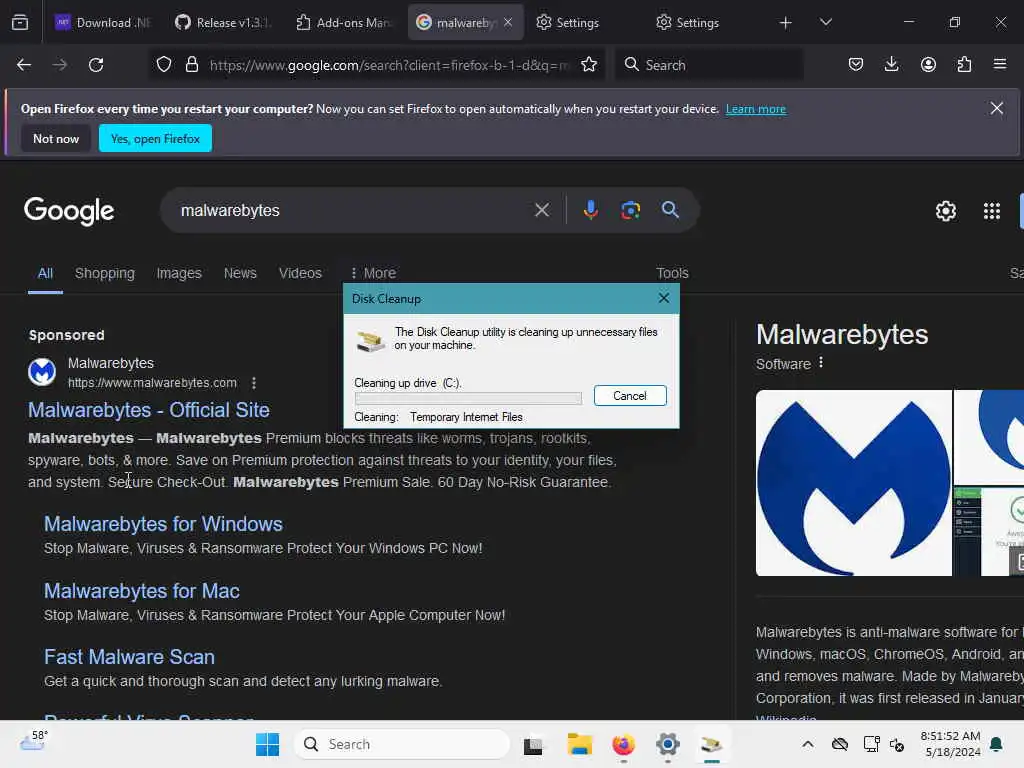Click the Not now button
This screenshot has height=768, width=1024.
click(56, 138)
